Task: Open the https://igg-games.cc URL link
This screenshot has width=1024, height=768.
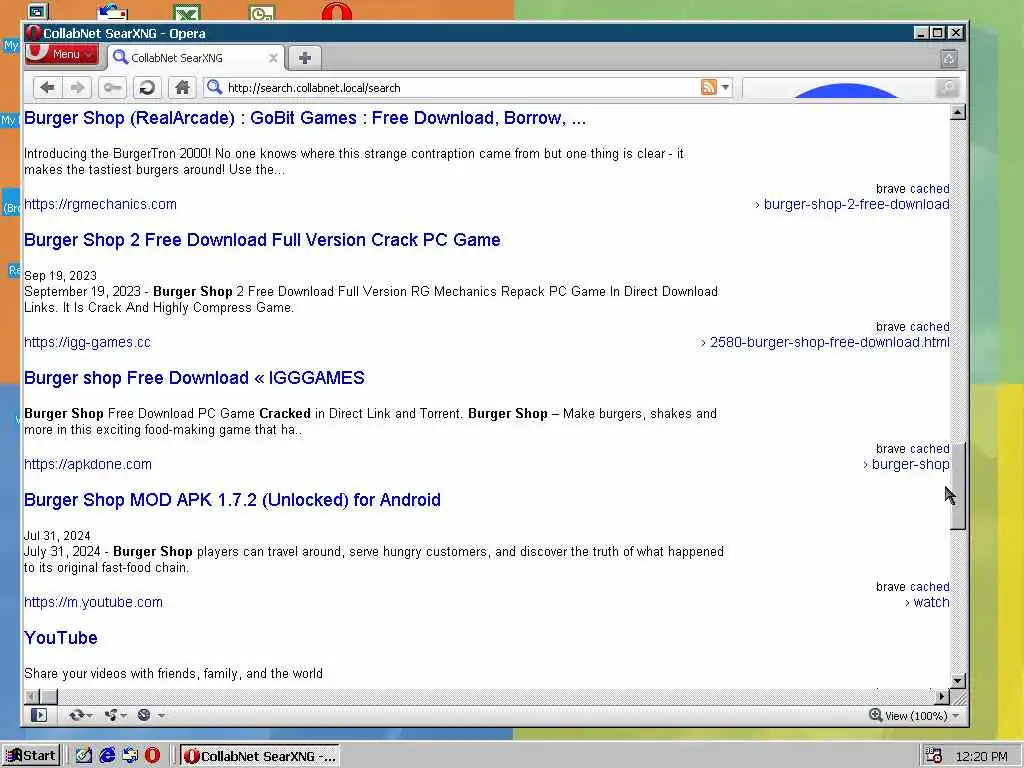Action: point(88,342)
